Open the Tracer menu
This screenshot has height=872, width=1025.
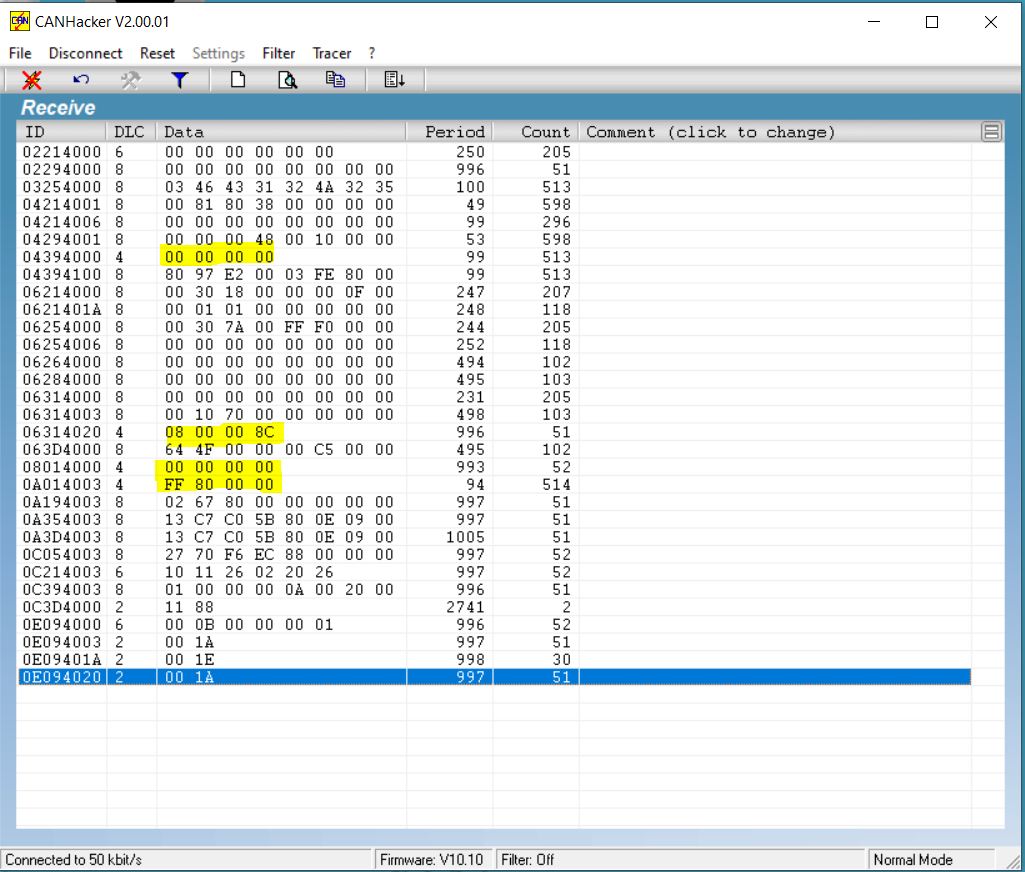coord(331,53)
